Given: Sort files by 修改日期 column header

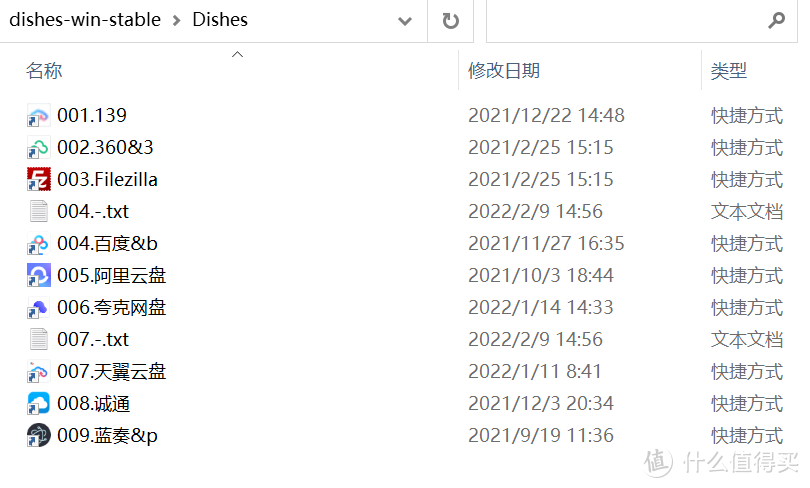Looking at the screenshot, I should click(x=504, y=71).
